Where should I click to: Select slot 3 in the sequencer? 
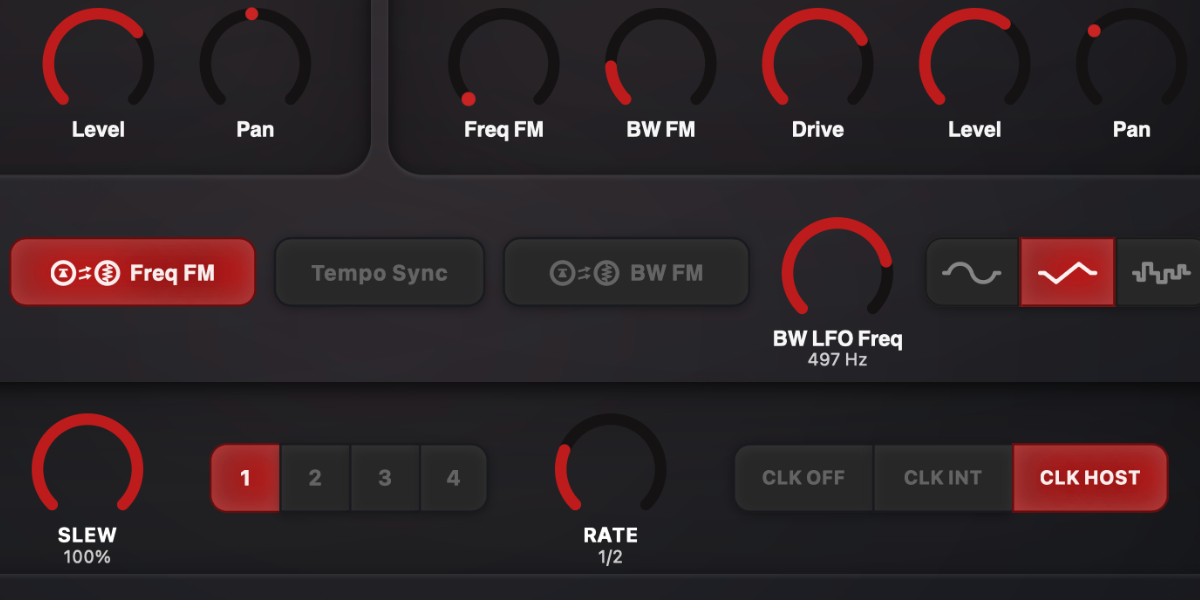(384, 478)
